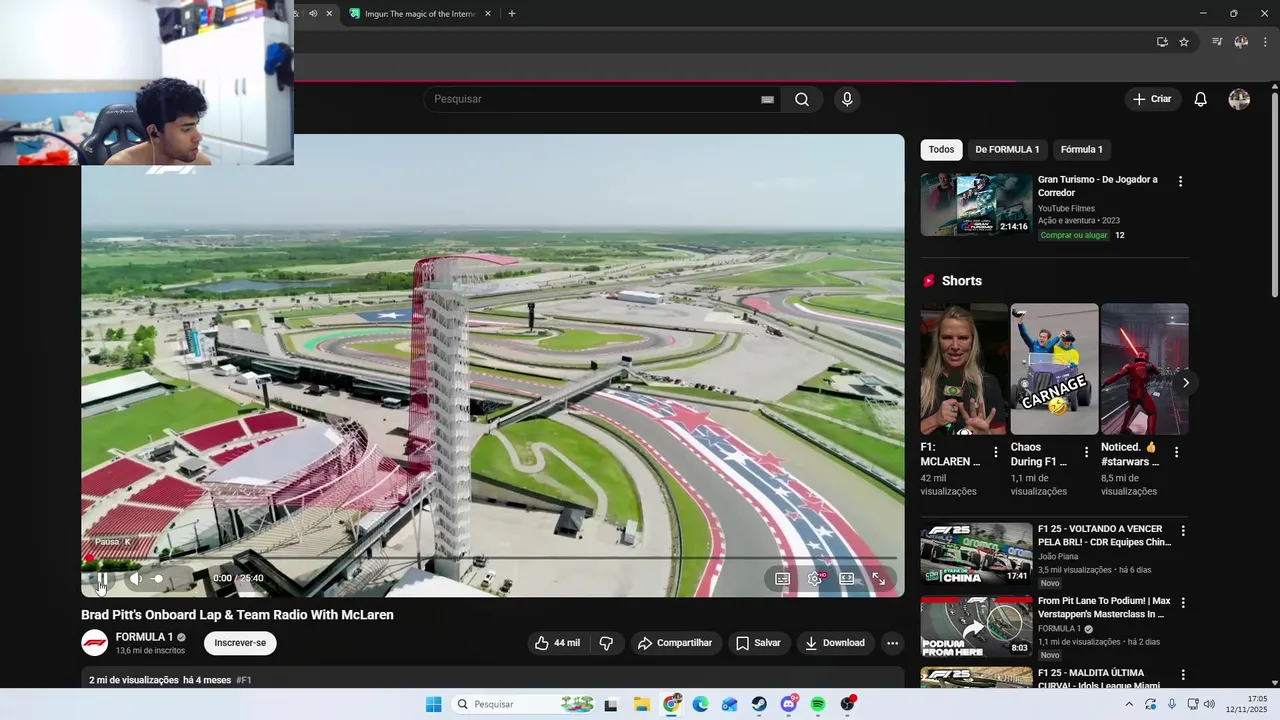The width and height of the screenshot is (1280, 720).
Task: Pause the video with the player button
Action: point(101,578)
